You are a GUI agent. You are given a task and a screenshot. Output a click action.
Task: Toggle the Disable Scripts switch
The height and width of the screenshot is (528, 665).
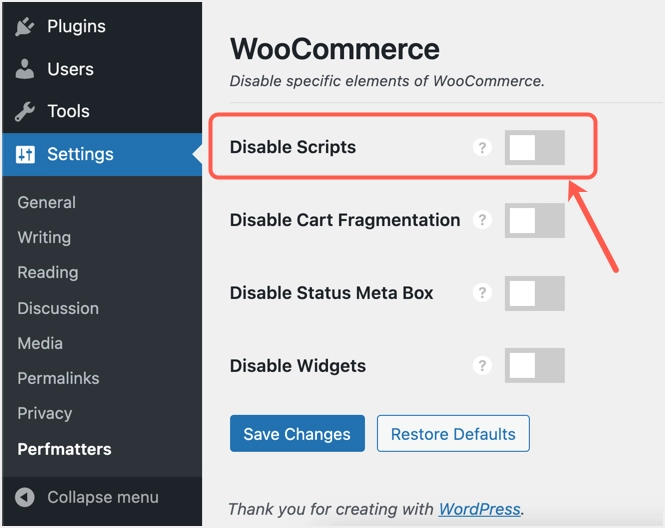(x=534, y=148)
